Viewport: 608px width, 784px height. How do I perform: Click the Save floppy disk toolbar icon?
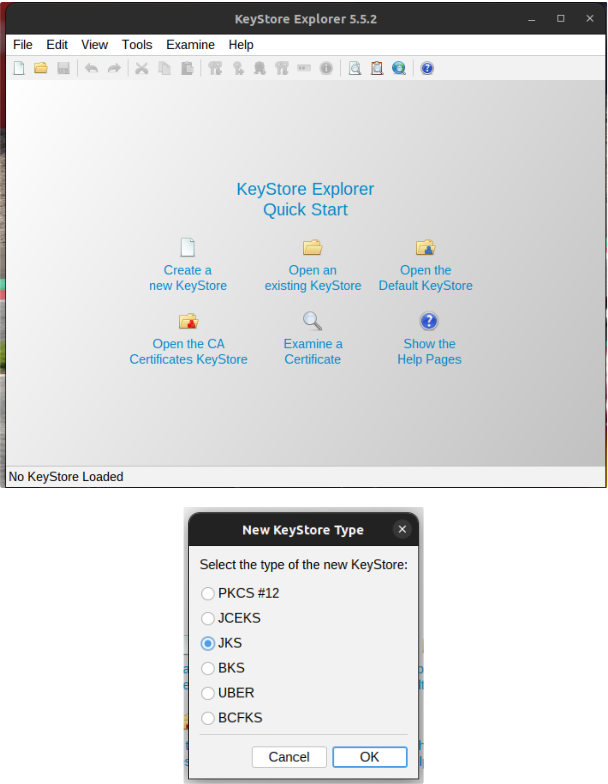pos(63,68)
